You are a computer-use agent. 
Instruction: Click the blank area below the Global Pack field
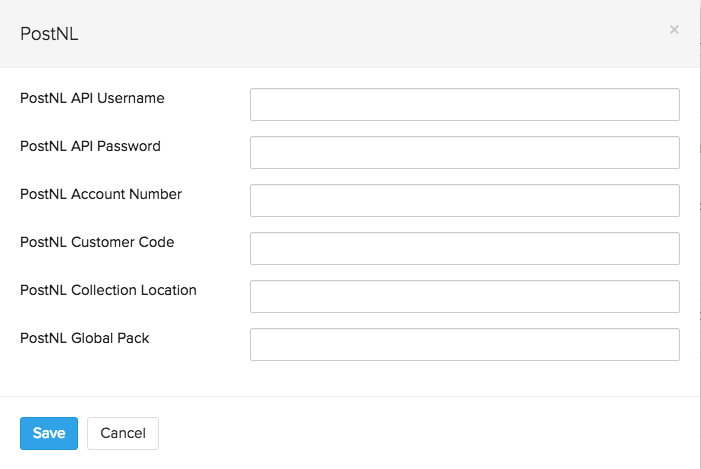[x=464, y=378]
